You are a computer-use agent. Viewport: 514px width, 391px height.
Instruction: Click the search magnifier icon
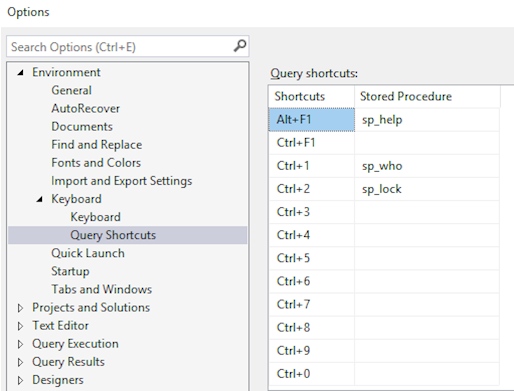click(x=240, y=46)
